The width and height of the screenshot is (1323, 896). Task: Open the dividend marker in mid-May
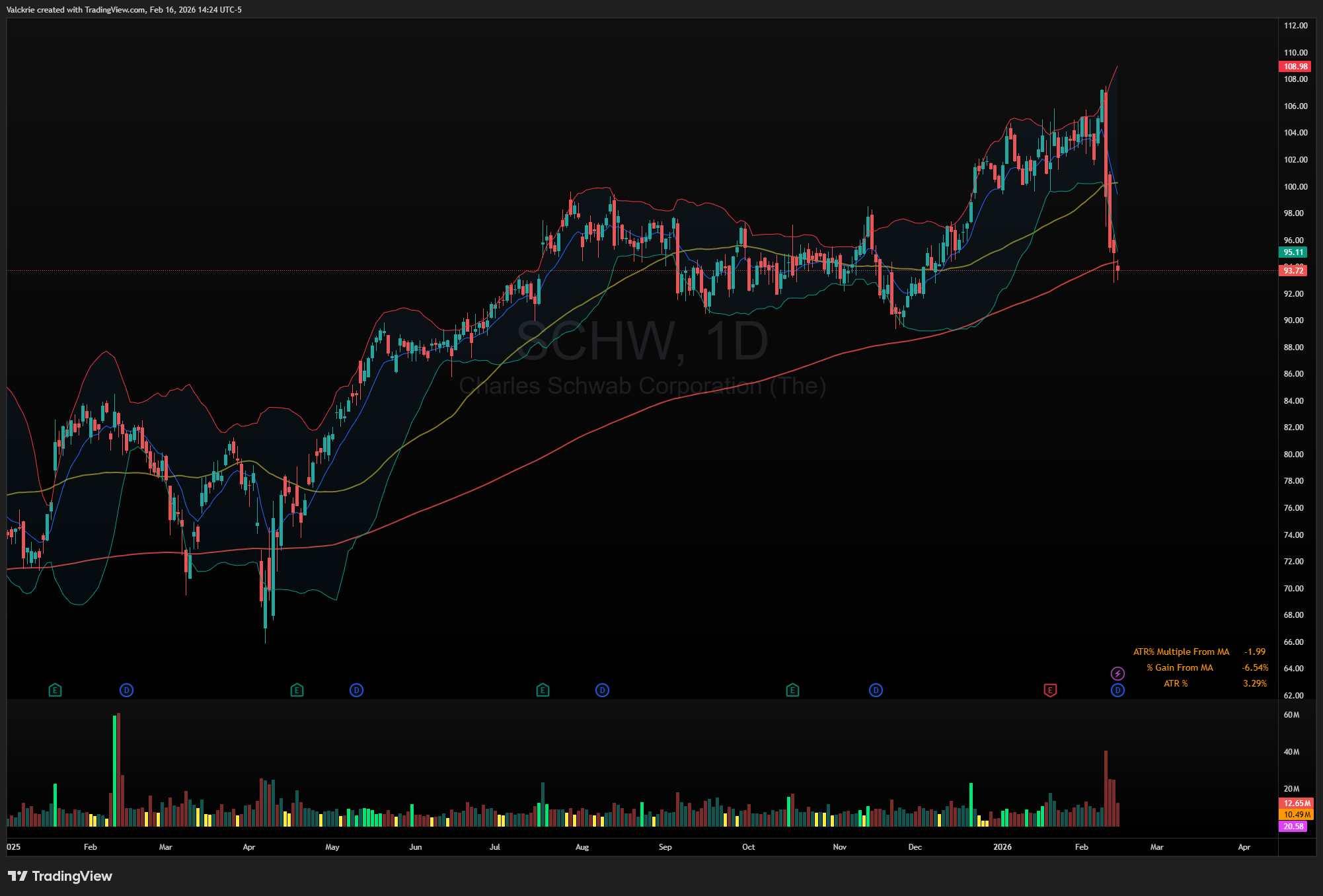point(356,691)
